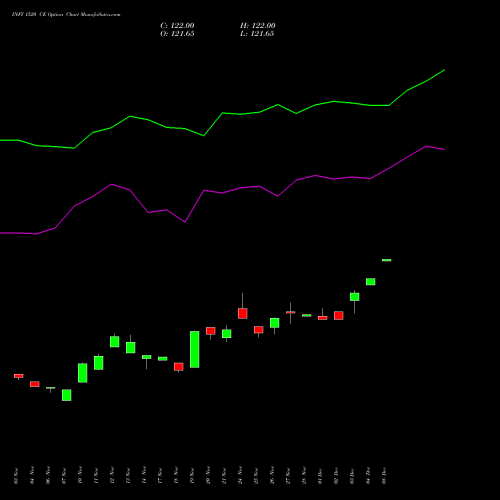Viewport: 500px width, 500px height.
Task: Select the '19 Nov' date label
Action: [x=192, y=476]
